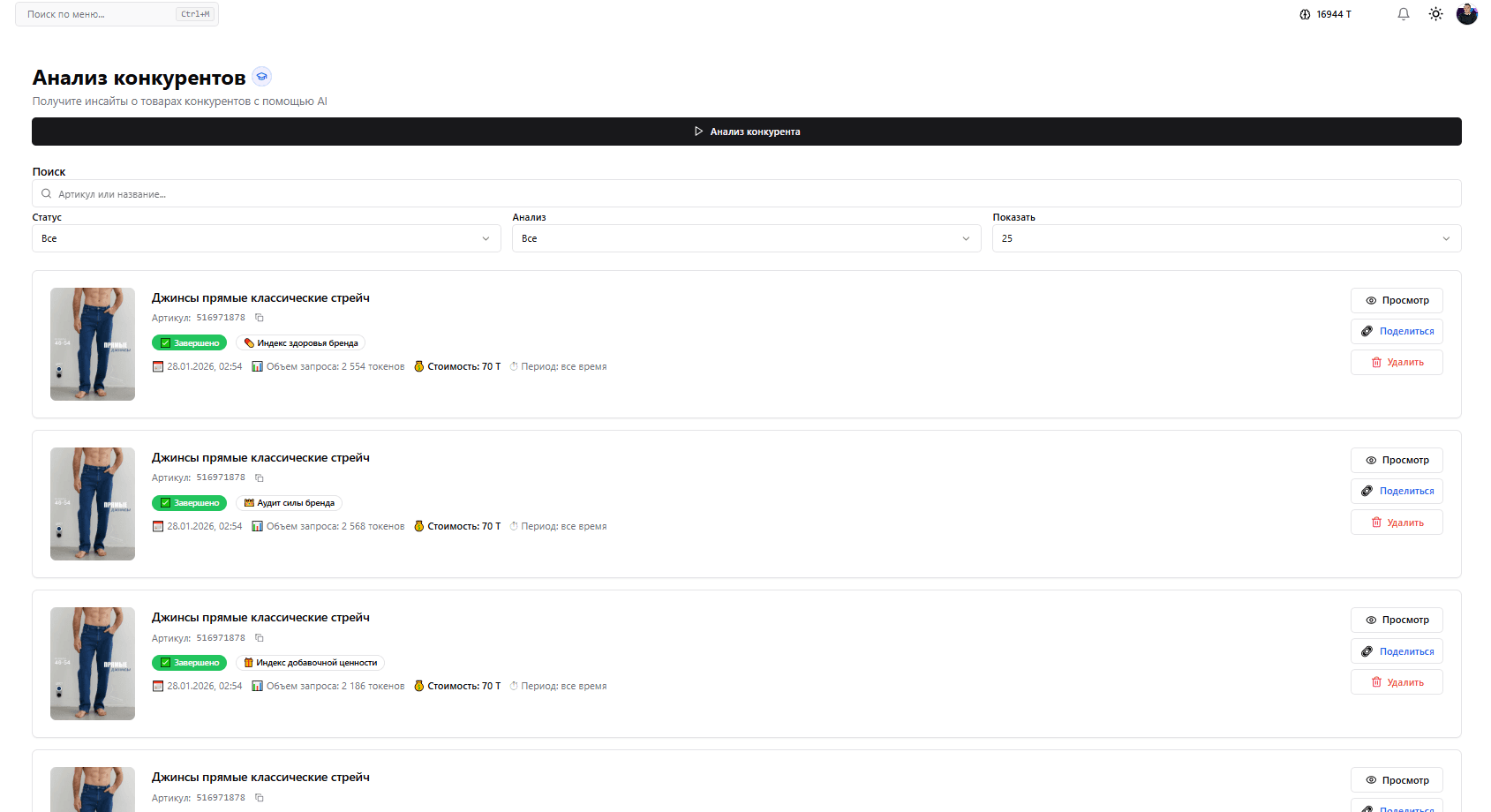The width and height of the screenshot is (1491, 812).
Task: Click the Индекс здоровья бренда tag
Action: point(300,343)
